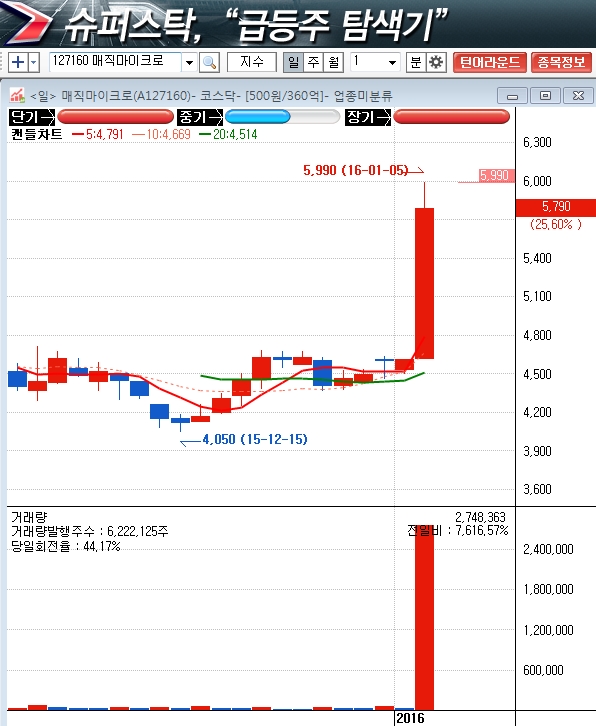Minimize the chart sub-window
The width and height of the screenshot is (596, 726).
pos(513,95)
